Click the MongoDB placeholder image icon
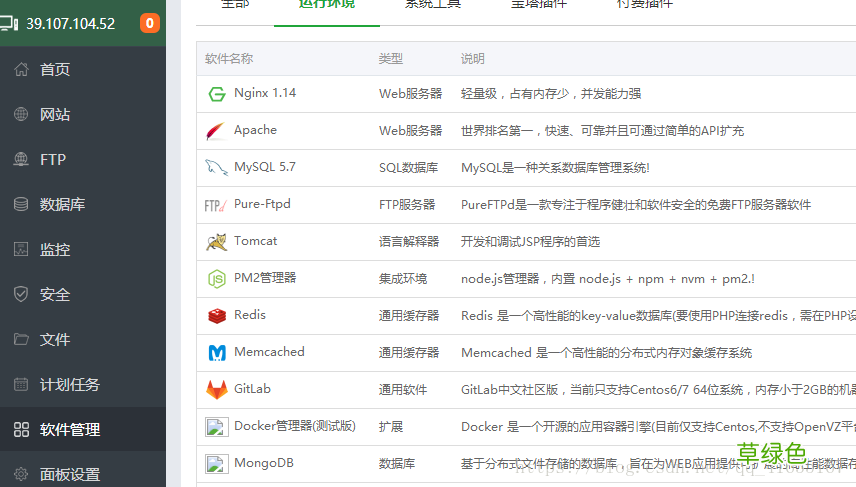 click(217, 464)
